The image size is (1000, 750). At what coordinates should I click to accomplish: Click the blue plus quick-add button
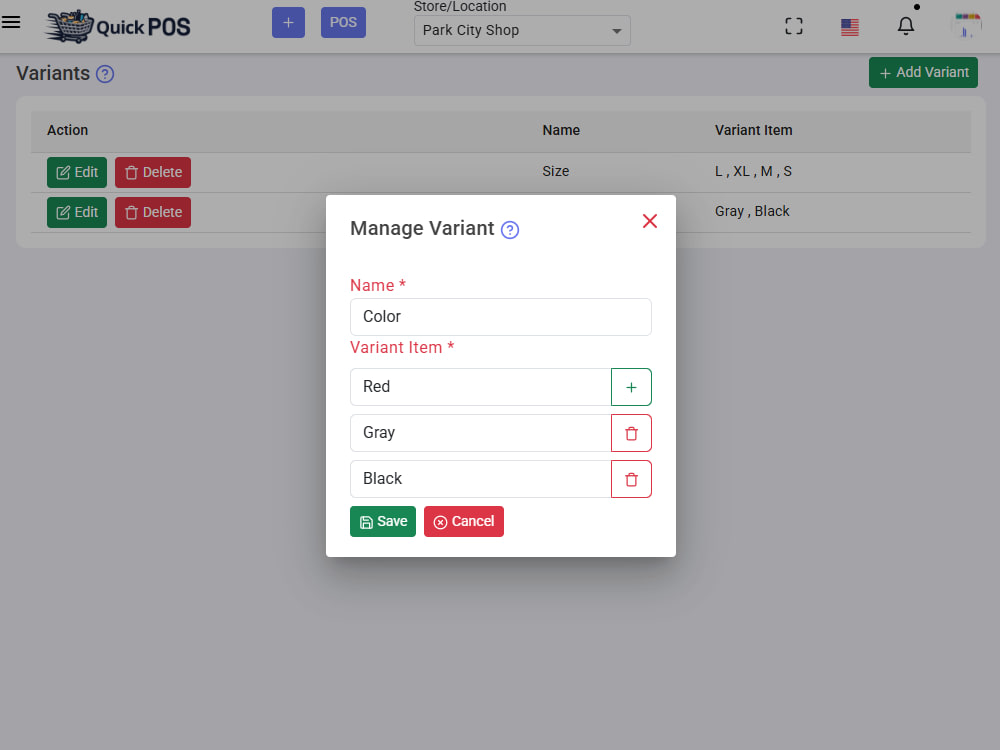tap(288, 22)
